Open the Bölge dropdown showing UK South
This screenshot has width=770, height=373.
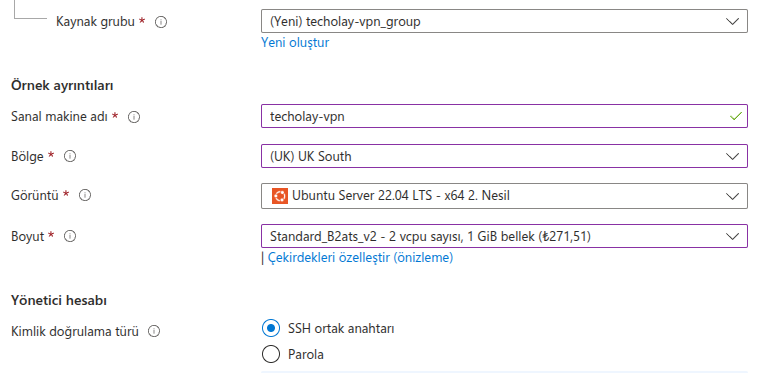(504, 156)
